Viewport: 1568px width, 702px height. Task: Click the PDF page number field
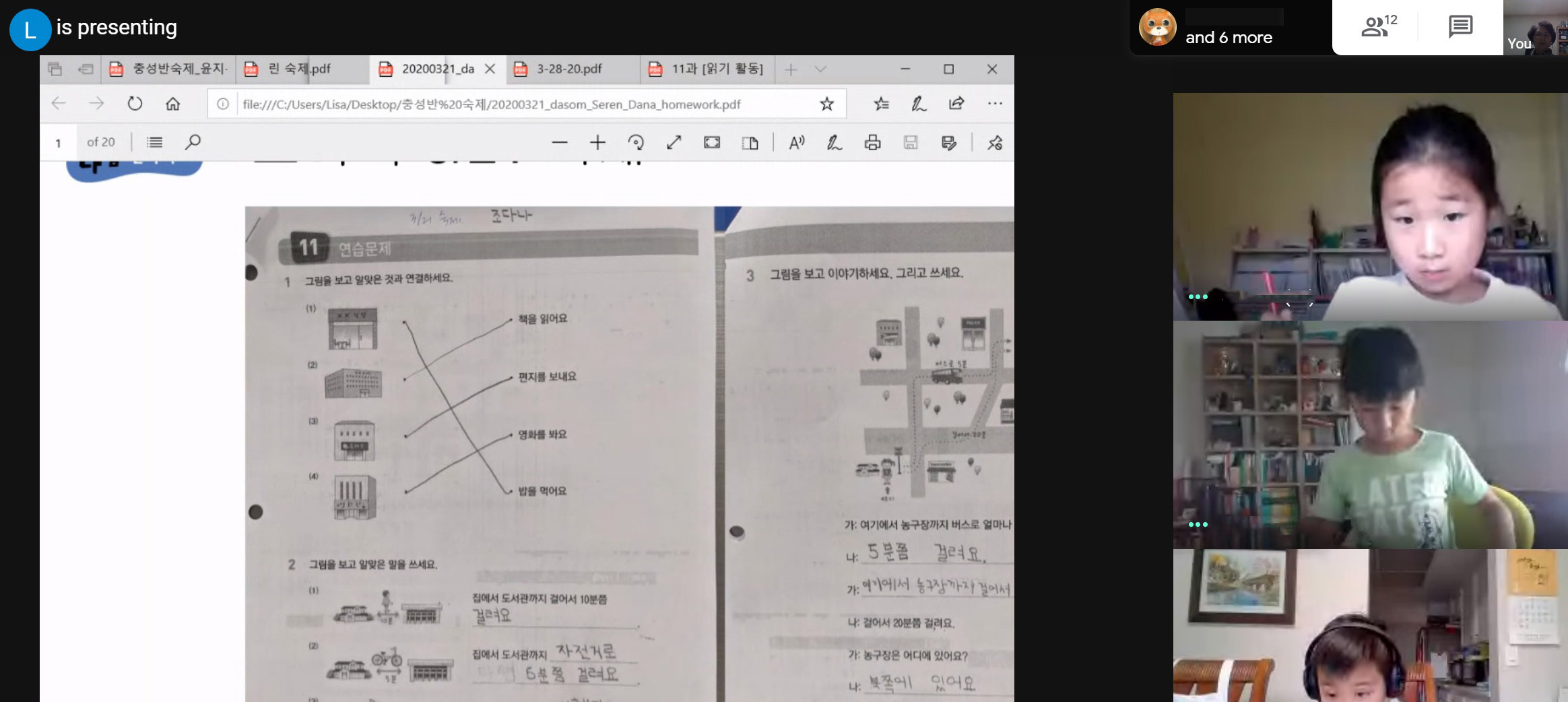coord(59,143)
